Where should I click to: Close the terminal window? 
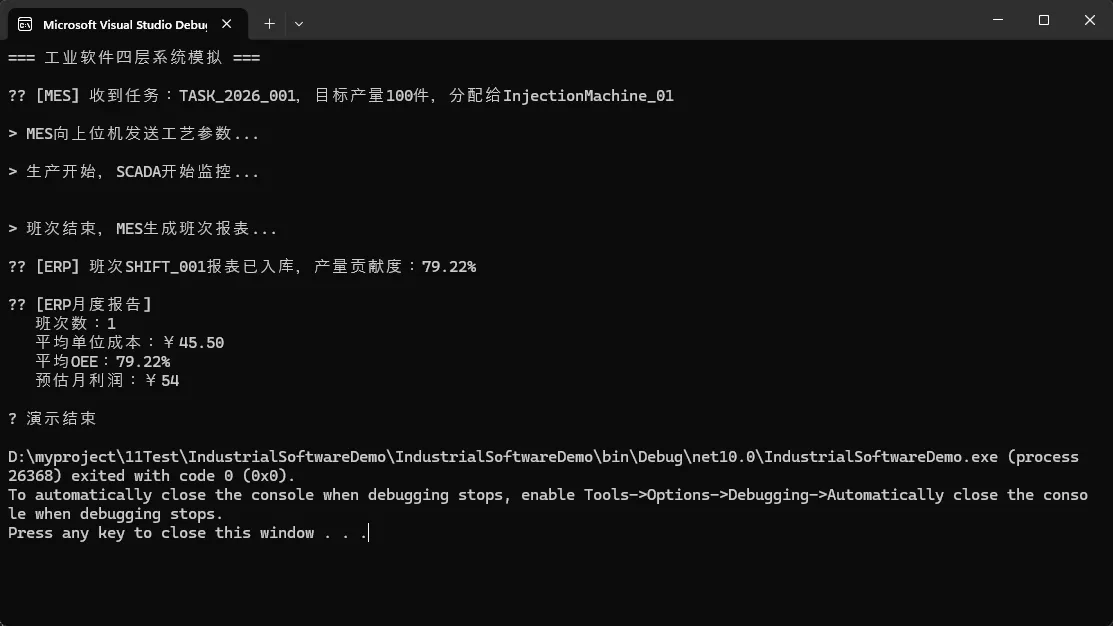coord(1088,20)
